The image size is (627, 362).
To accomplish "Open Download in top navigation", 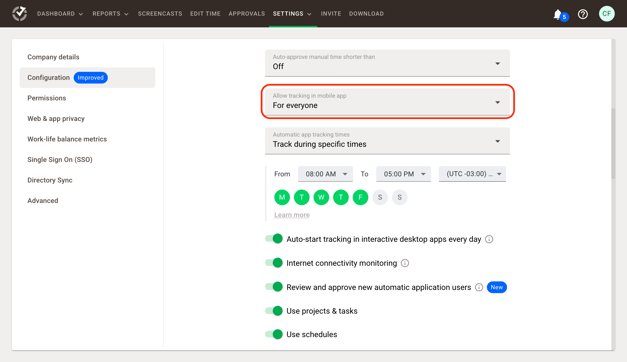I will click(366, 14).
